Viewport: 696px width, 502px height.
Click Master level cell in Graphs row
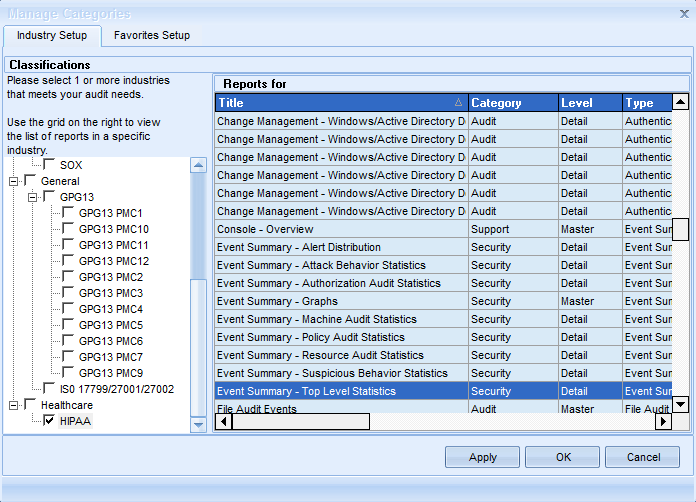[x=590, y=301]
